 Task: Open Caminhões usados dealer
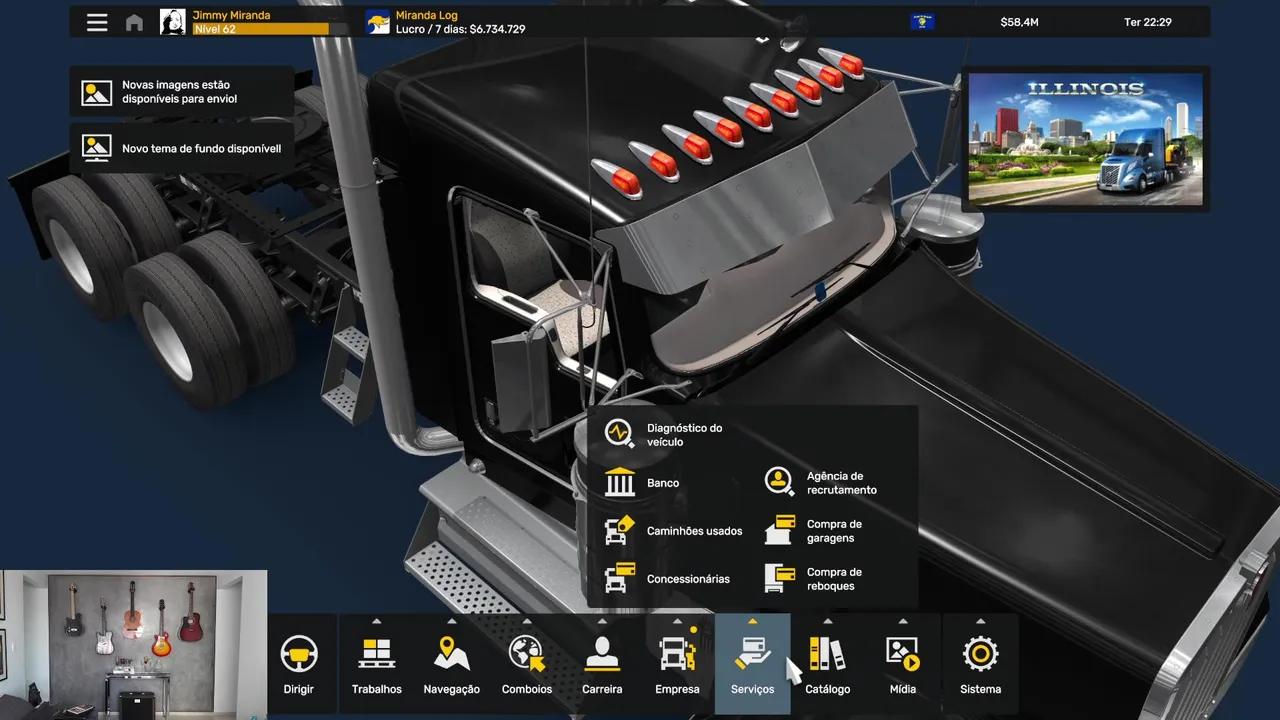click(673, 531)
